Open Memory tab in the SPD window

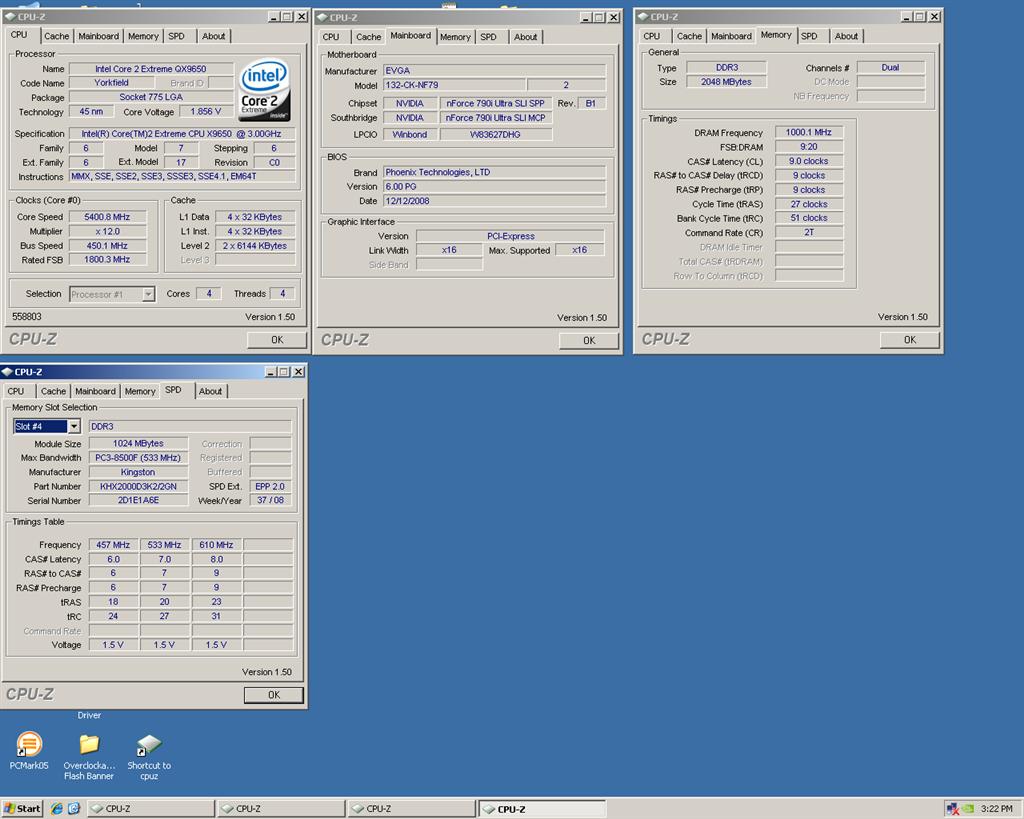coord(140,391)
